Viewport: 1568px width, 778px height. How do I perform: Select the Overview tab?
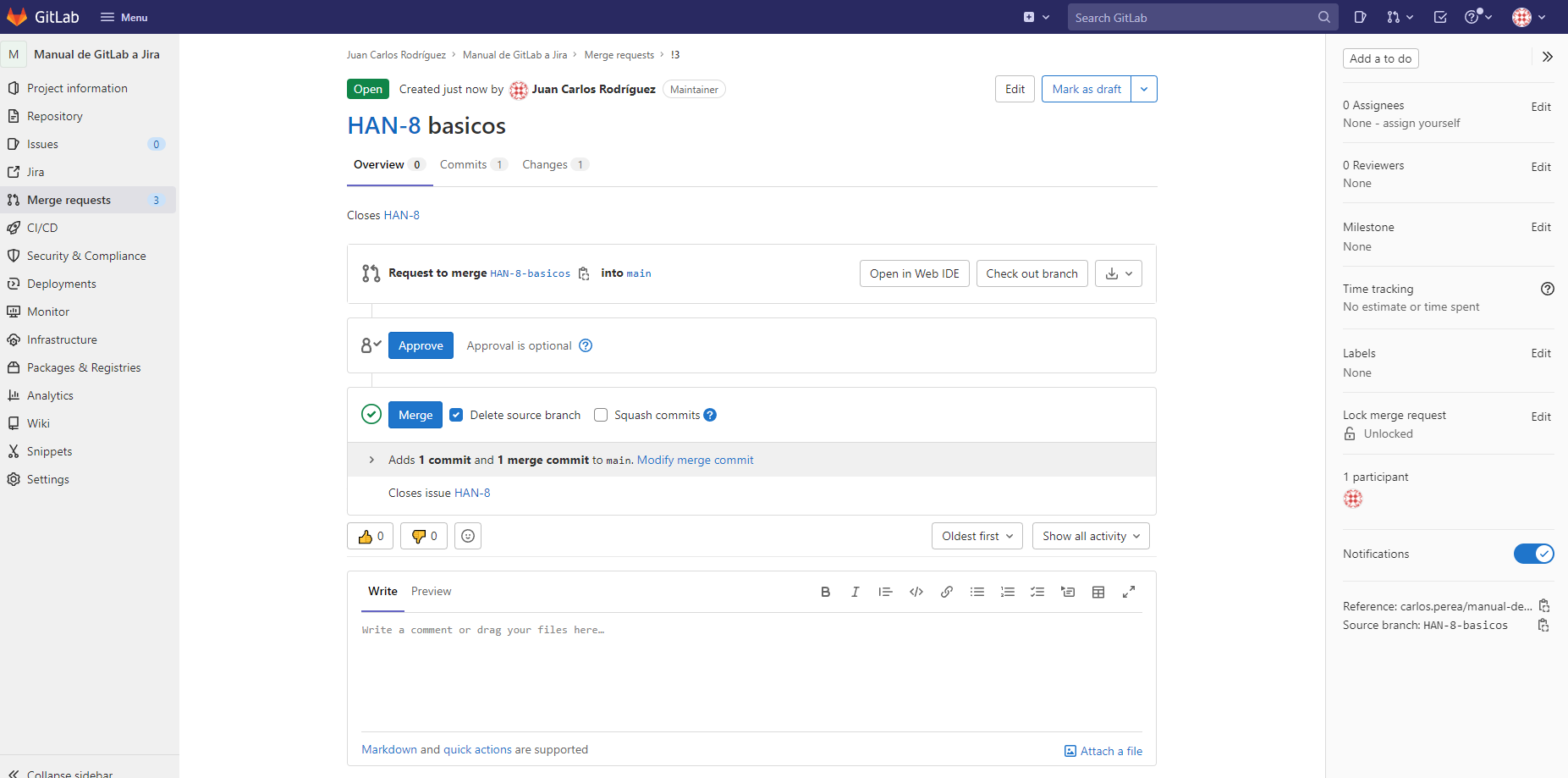click(x=389, y=164)
